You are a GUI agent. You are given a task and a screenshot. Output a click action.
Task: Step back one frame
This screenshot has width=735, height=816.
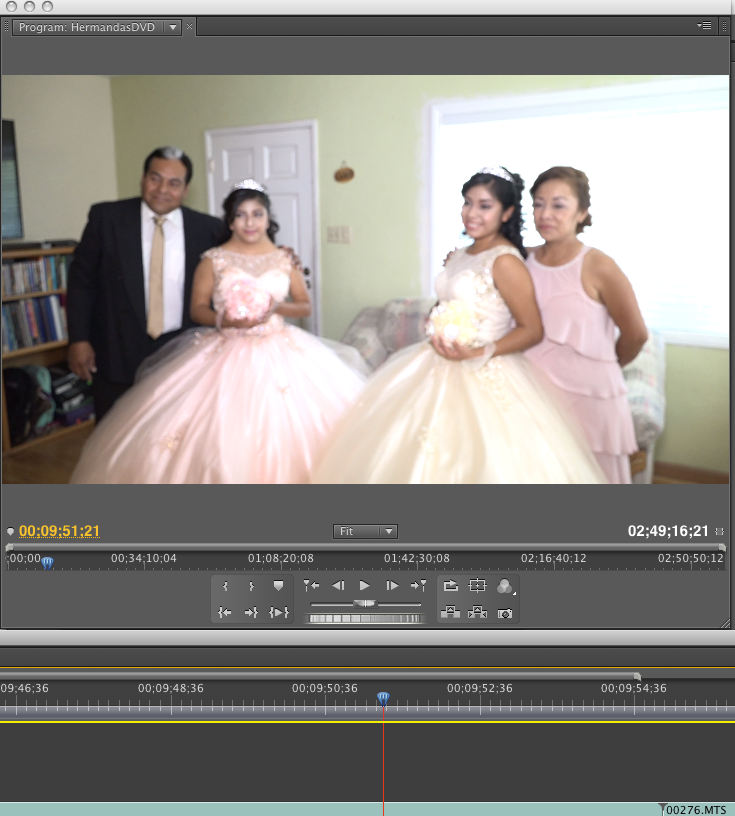tap(338, 585)
